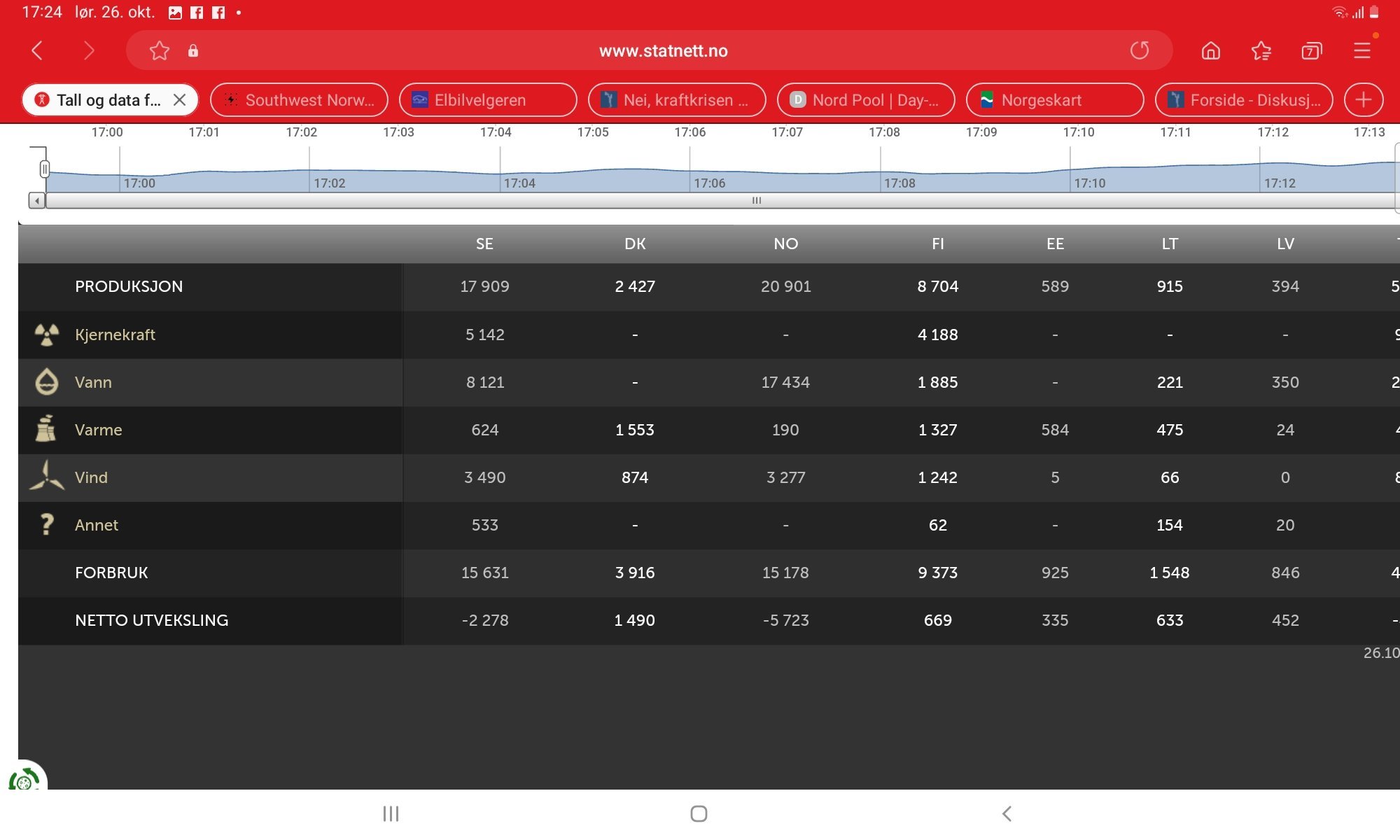Select the Vann row label

93,382
